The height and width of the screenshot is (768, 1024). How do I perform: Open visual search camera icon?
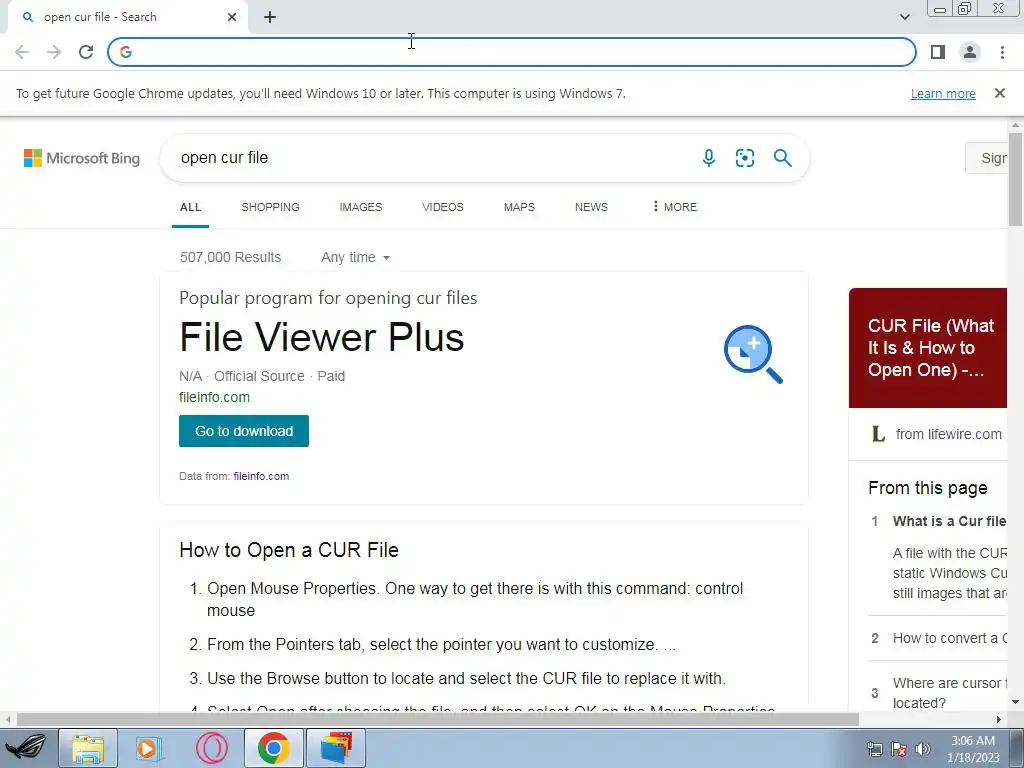tap(744, 158)
